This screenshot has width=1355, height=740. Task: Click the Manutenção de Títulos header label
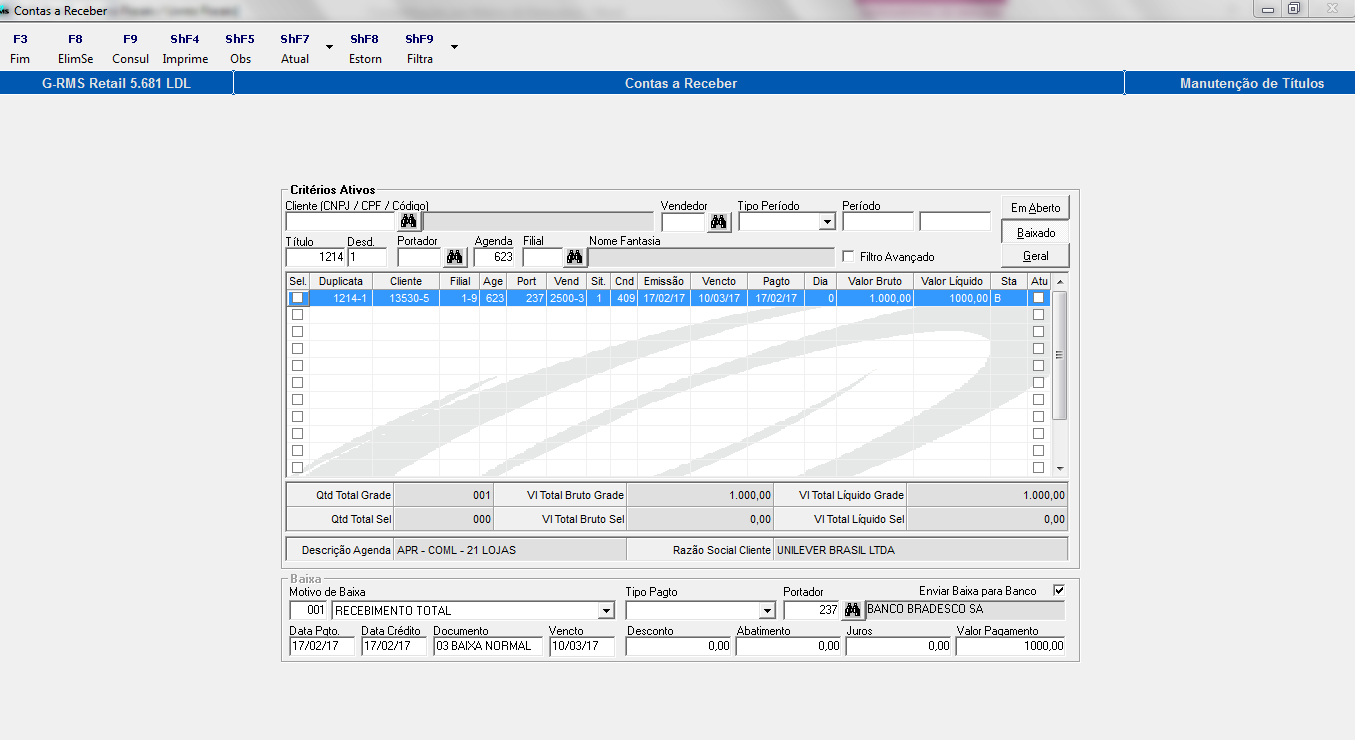1252,83
